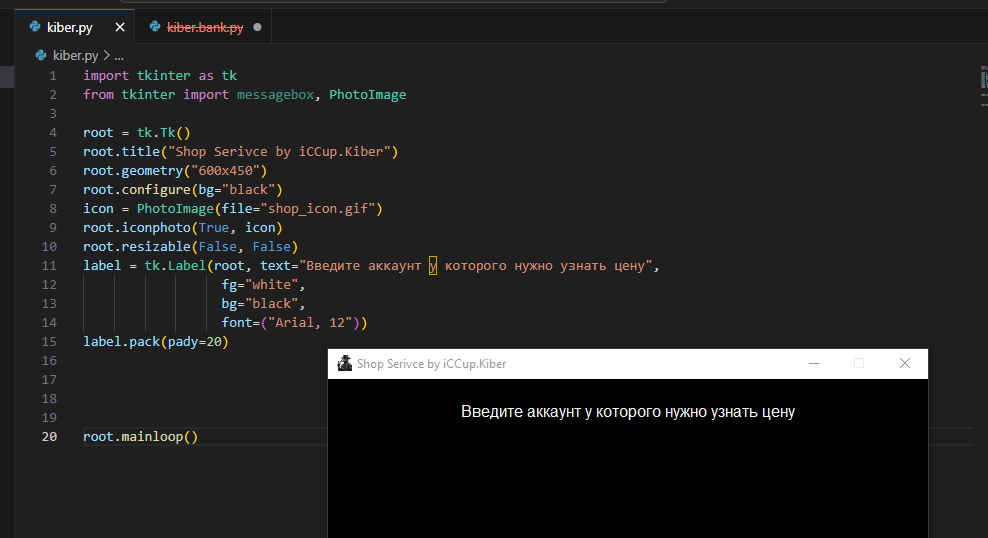Place cursor on line number 20
Image resolution: width=988 pixels, height=538 pixels.
coord(49,437)
